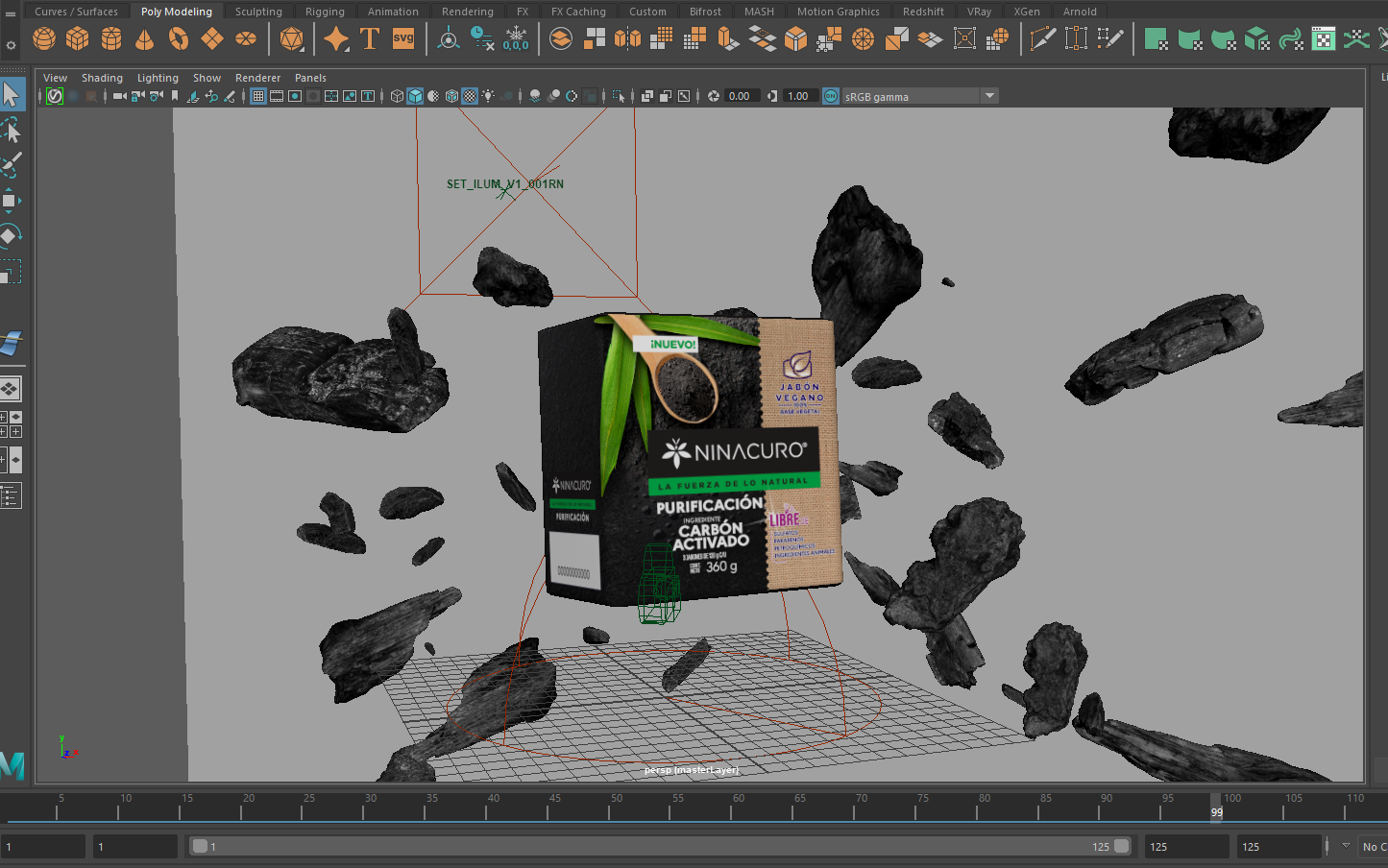Create a polygon cube from the shelf
Screen dimensions: 1388x868
[78, 38]
